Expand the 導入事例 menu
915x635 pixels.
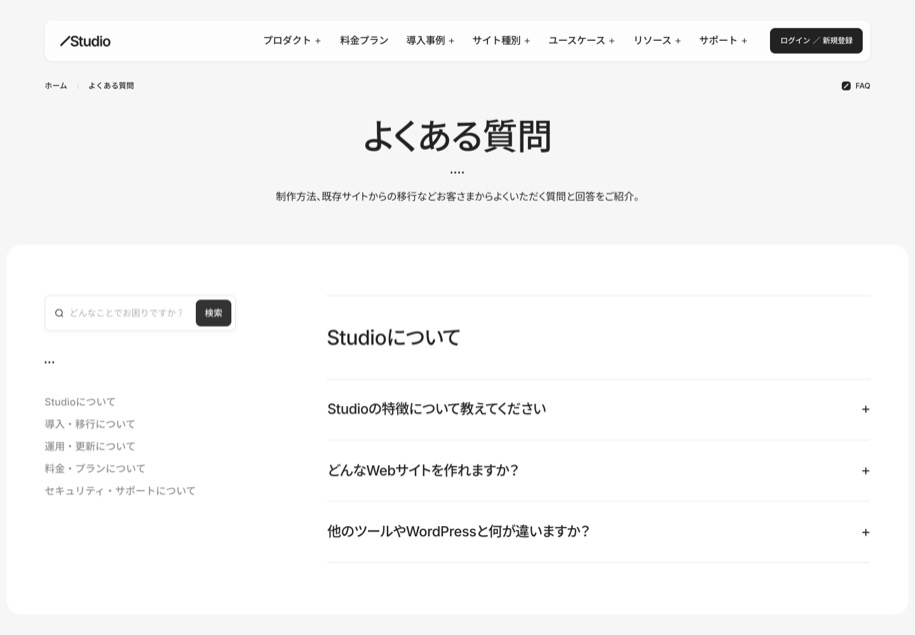point(430,40)
